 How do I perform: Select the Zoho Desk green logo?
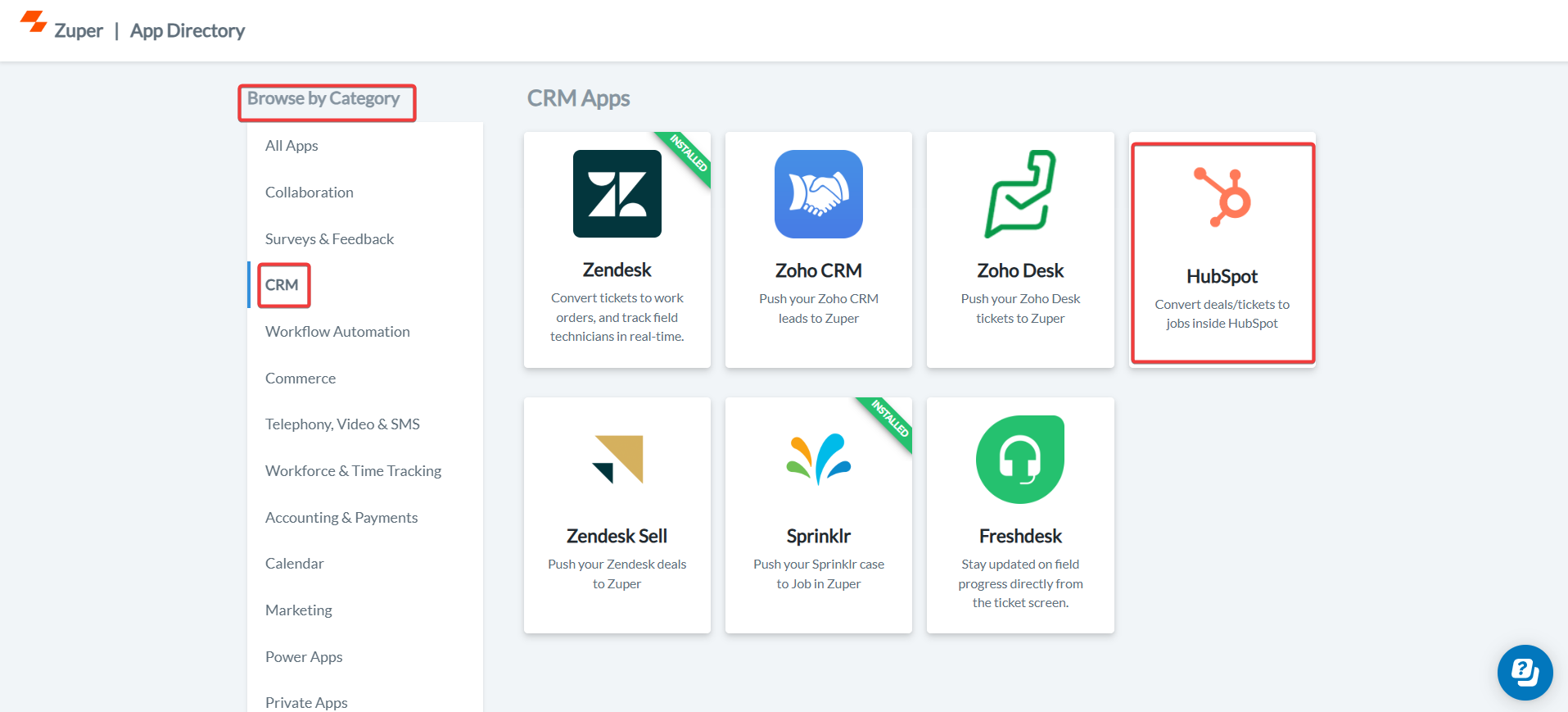[1020, 194]
